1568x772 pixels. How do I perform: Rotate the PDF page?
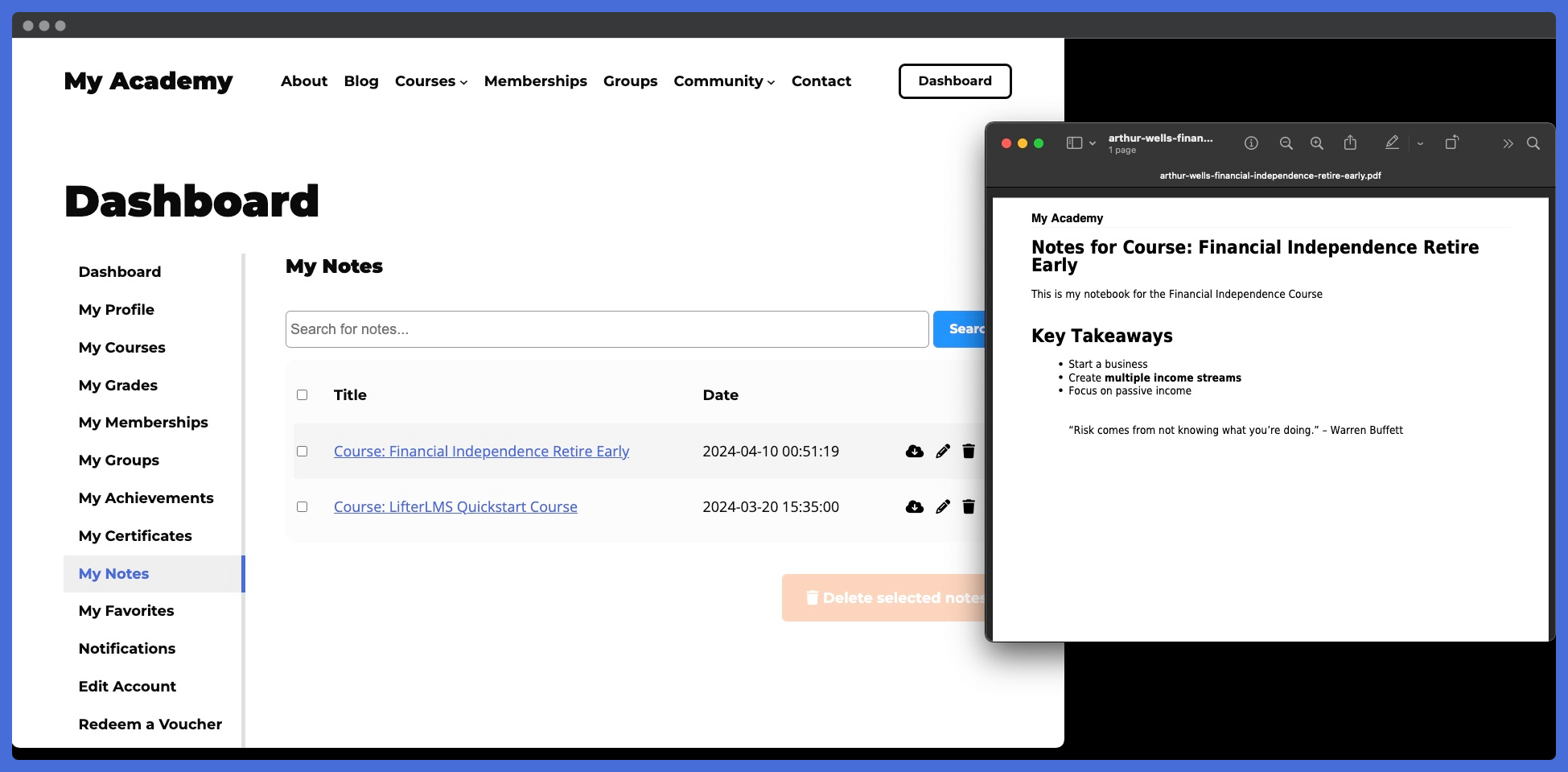pyautogui.click(x=1453, y=142)
